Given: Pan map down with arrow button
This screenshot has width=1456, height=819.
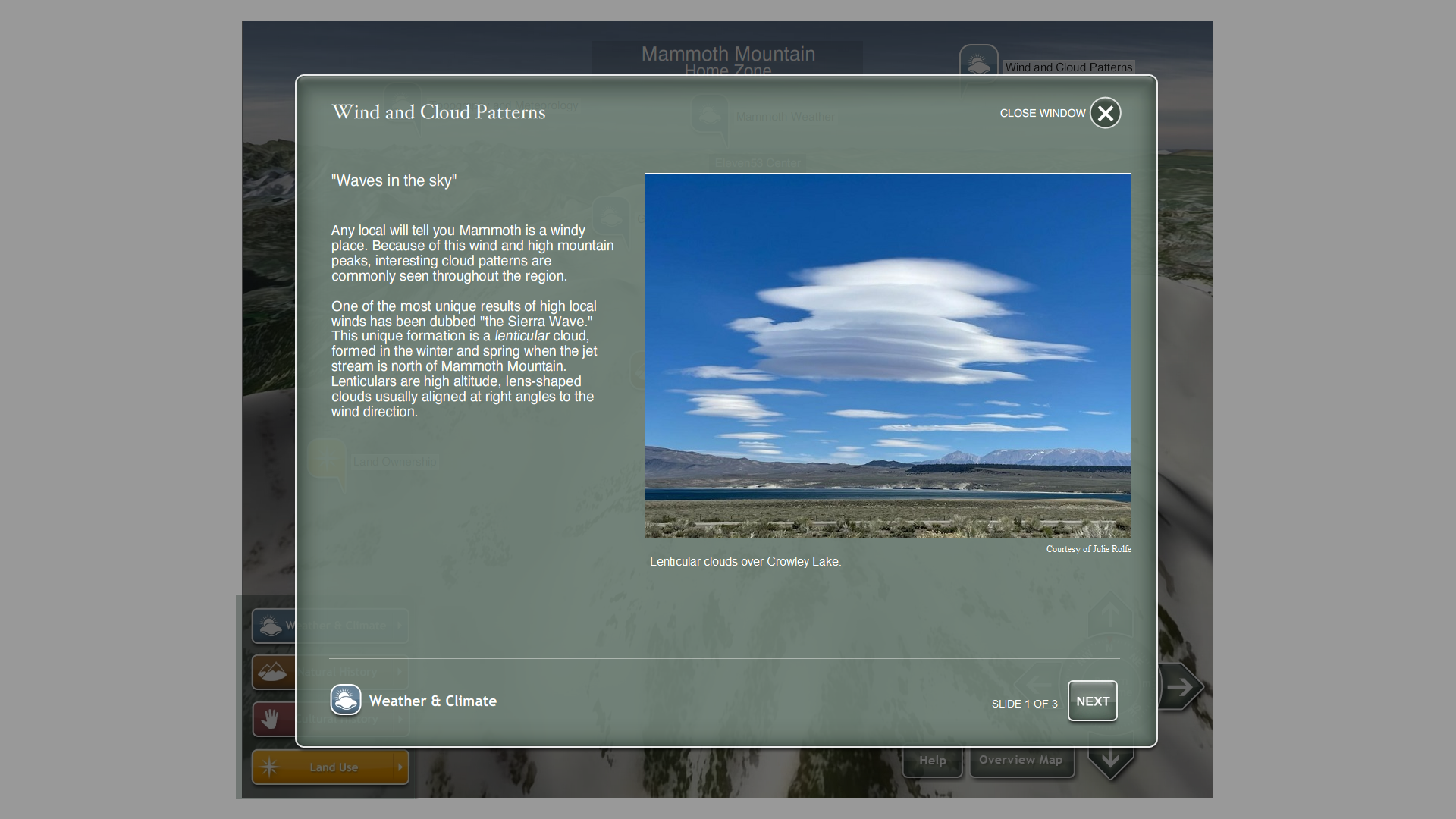Looking at the screenshot, I should tap(1110, 761).
